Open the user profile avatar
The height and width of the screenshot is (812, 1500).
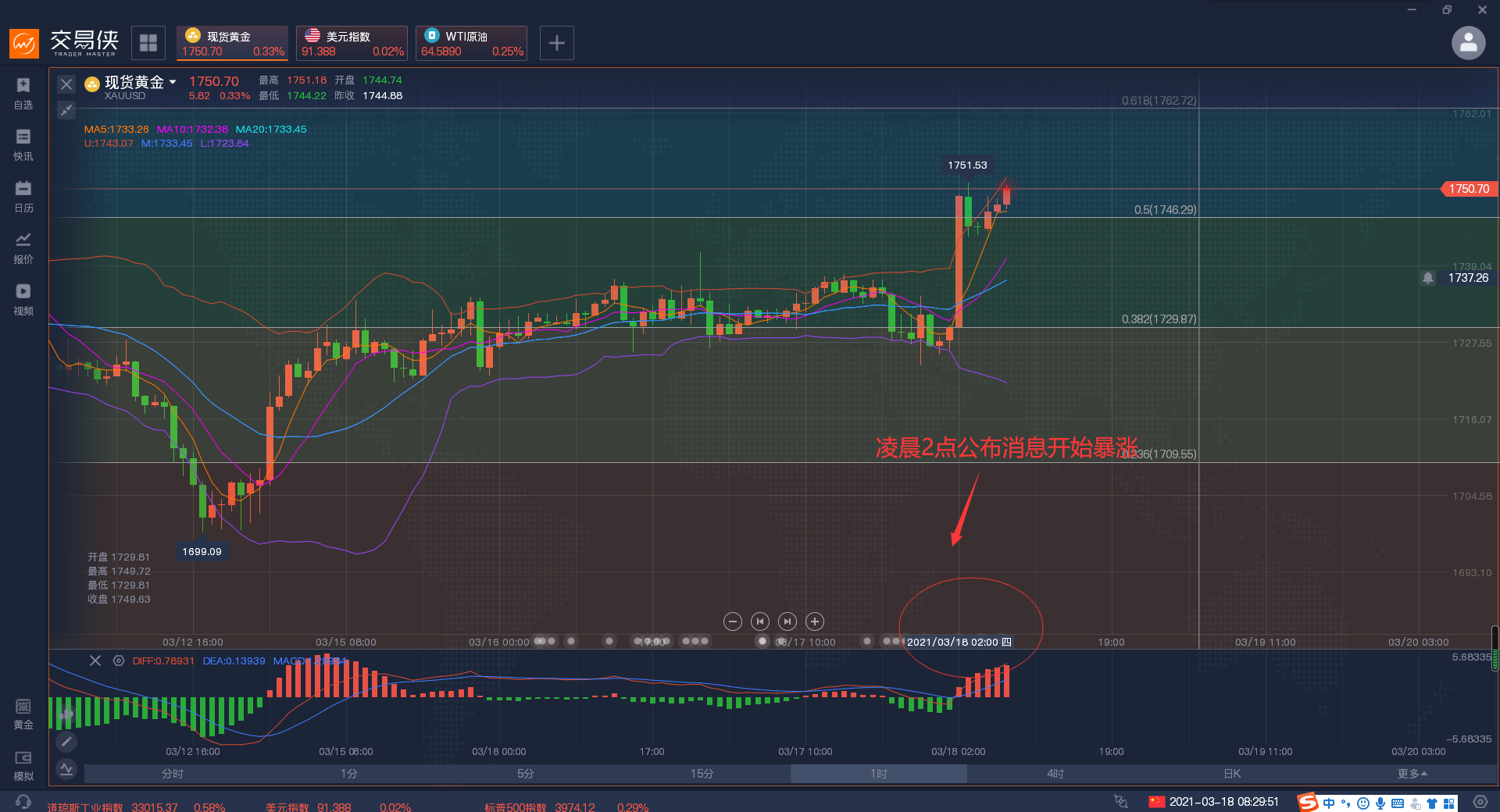click(1468, 43)
